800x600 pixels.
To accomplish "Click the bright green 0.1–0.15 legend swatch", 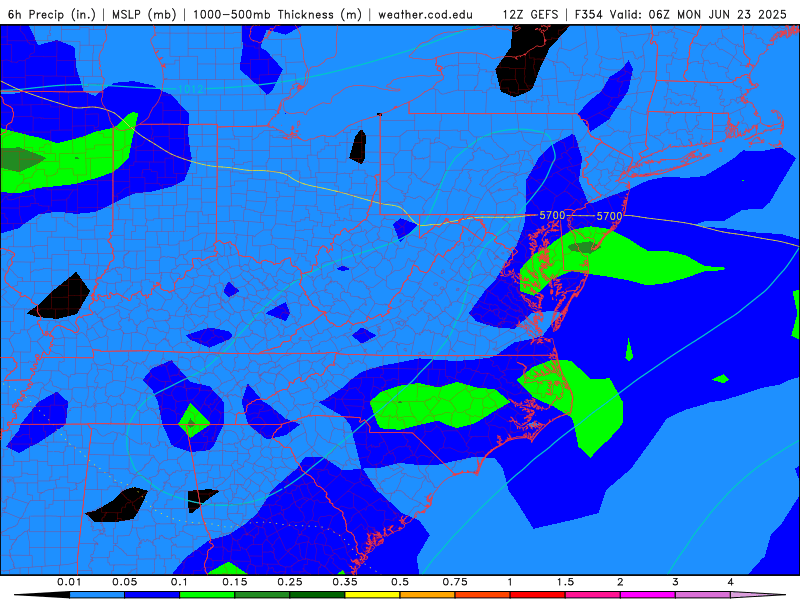I will point(207,595).
